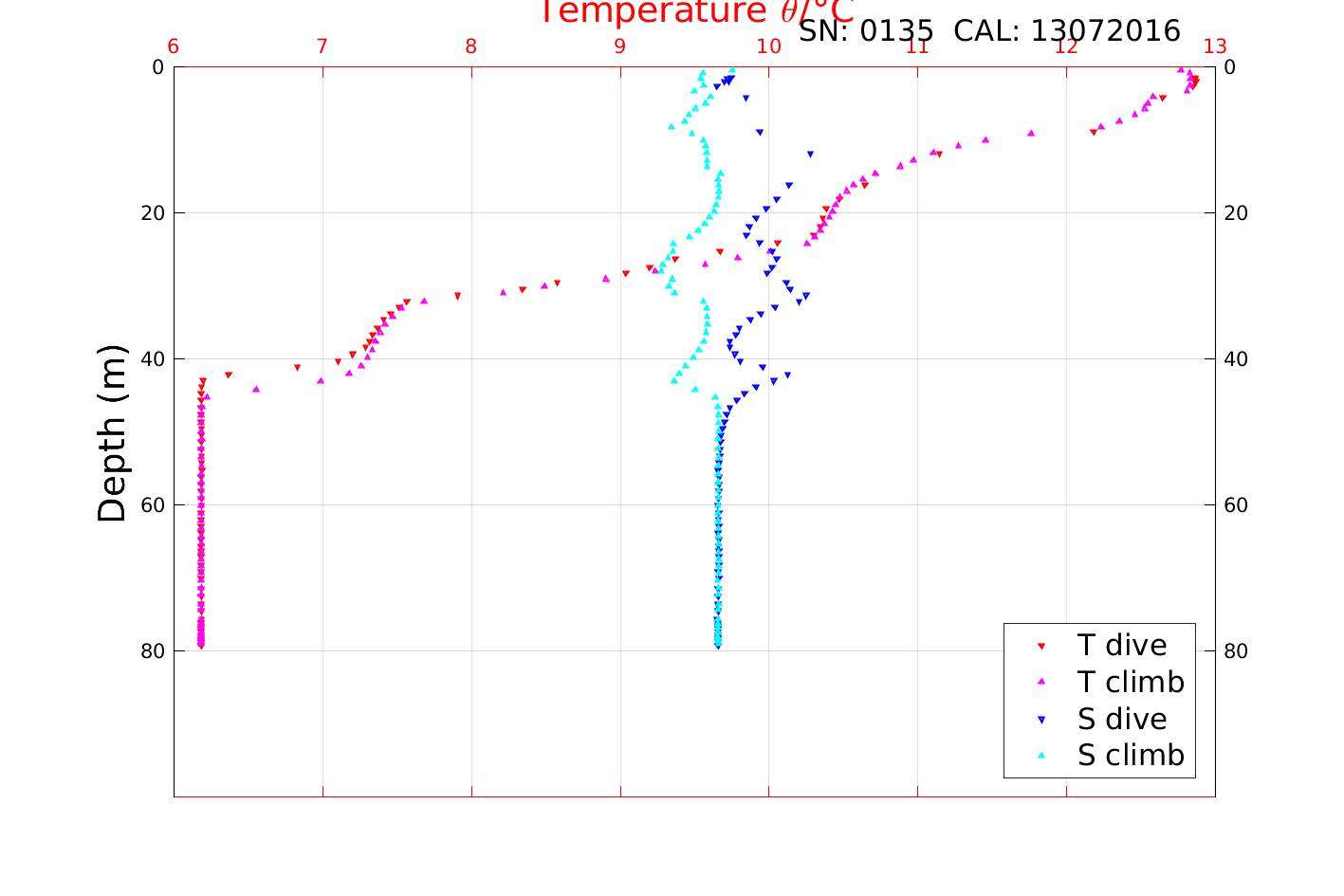This screenshot has height=896, width=1344.
Task: Click the 'S climb' legend entry
Action: click(1131, 756)
